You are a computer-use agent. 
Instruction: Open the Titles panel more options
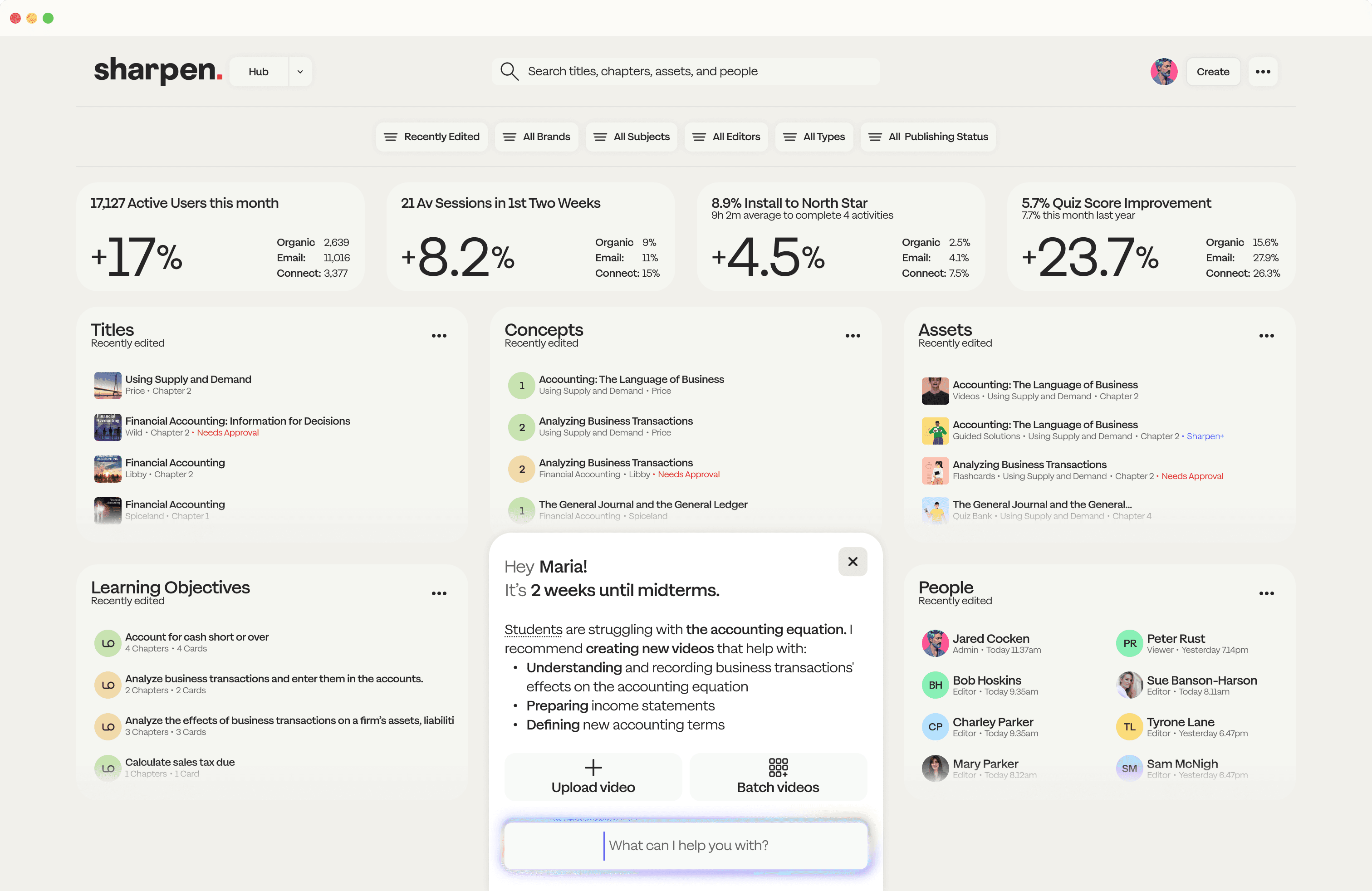(439, 336)
